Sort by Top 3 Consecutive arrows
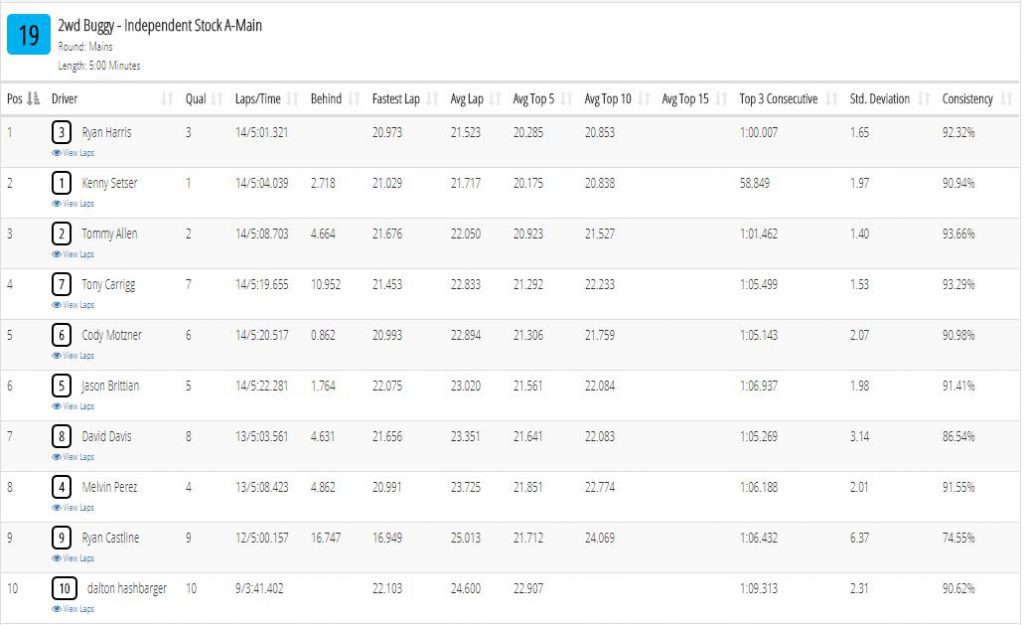 832,99
